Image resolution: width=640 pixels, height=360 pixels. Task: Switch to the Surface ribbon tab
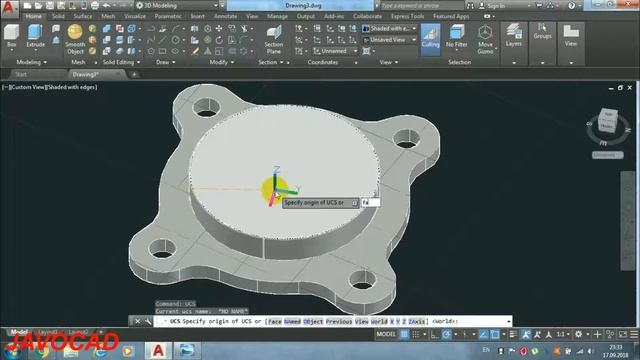(83, 16)
